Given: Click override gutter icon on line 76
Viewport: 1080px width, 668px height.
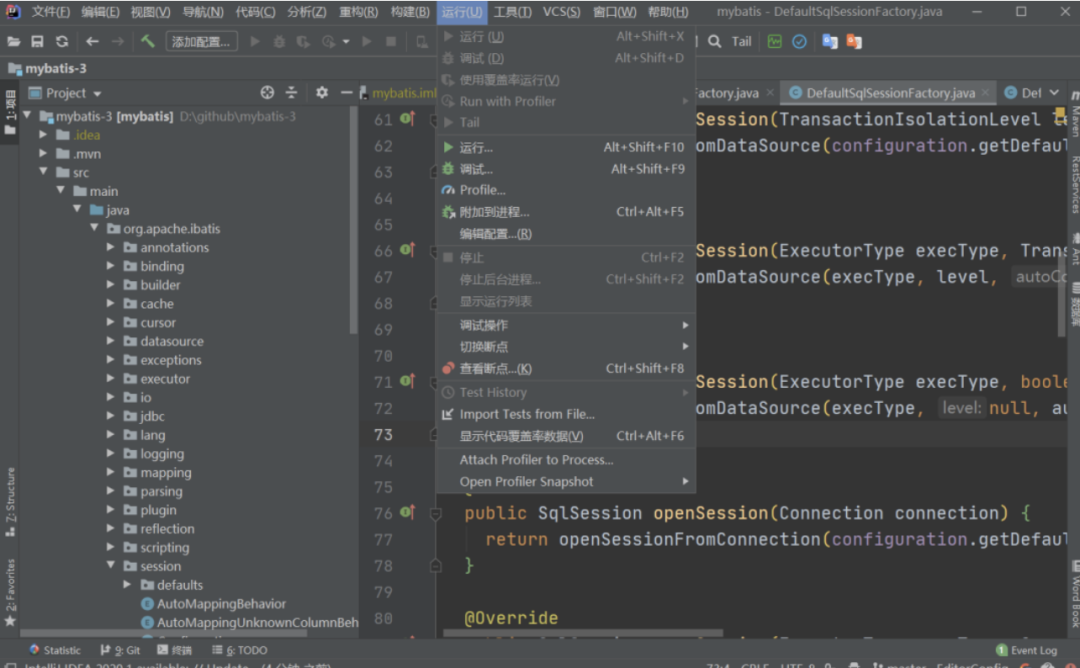Looking at the screenshot, I should [x=408, y=512].
